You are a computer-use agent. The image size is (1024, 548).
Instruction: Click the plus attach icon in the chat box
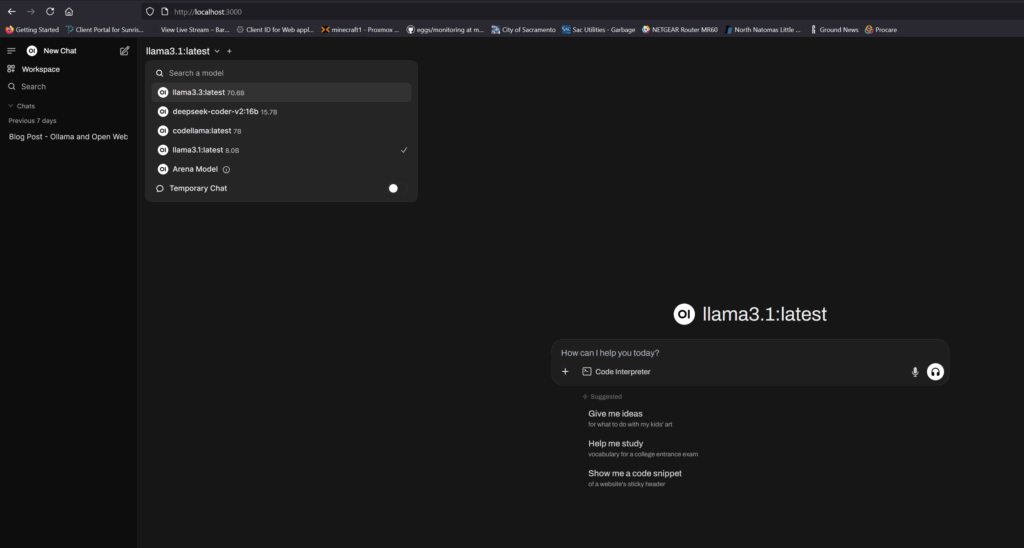566,372
